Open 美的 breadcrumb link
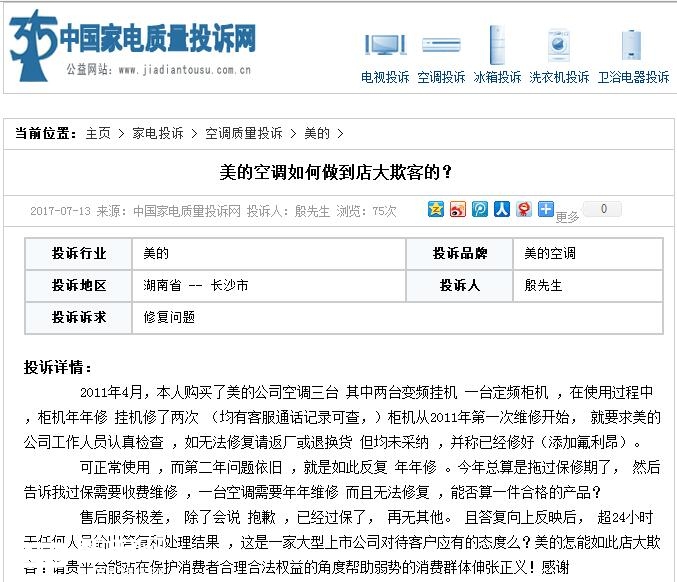 [317, 133]
